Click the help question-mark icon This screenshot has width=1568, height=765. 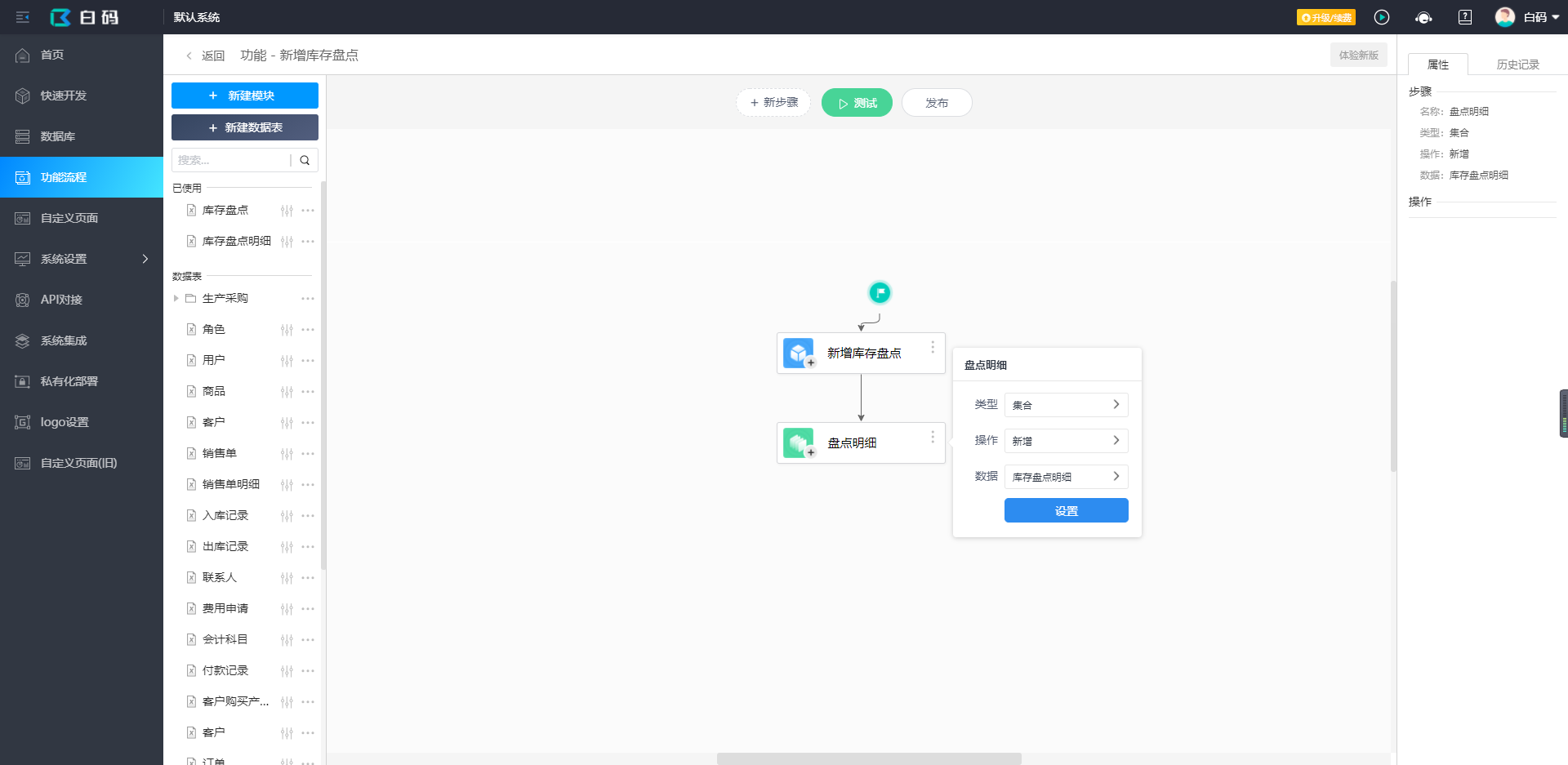coord(1465,17)
